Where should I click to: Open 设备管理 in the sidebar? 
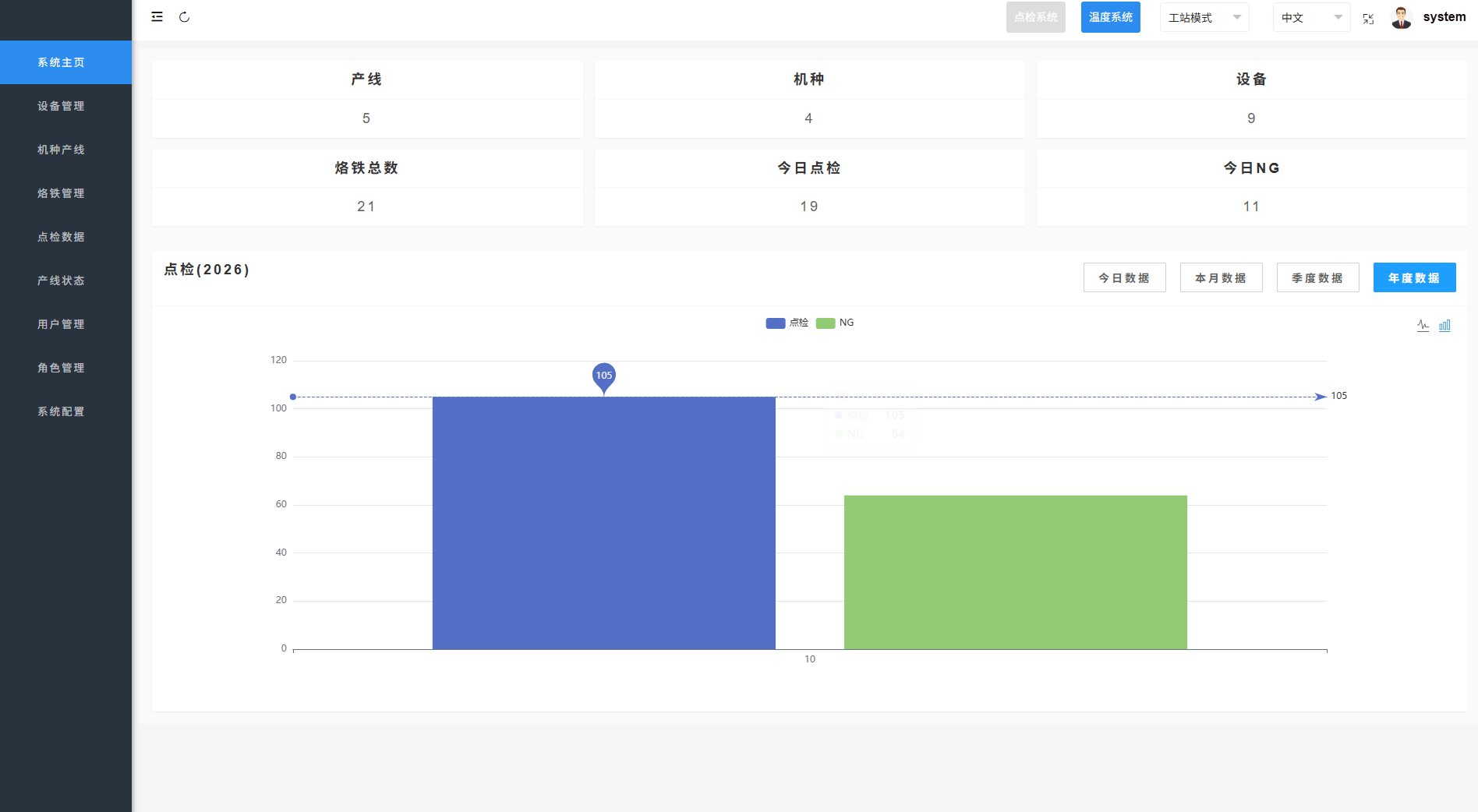65,106
